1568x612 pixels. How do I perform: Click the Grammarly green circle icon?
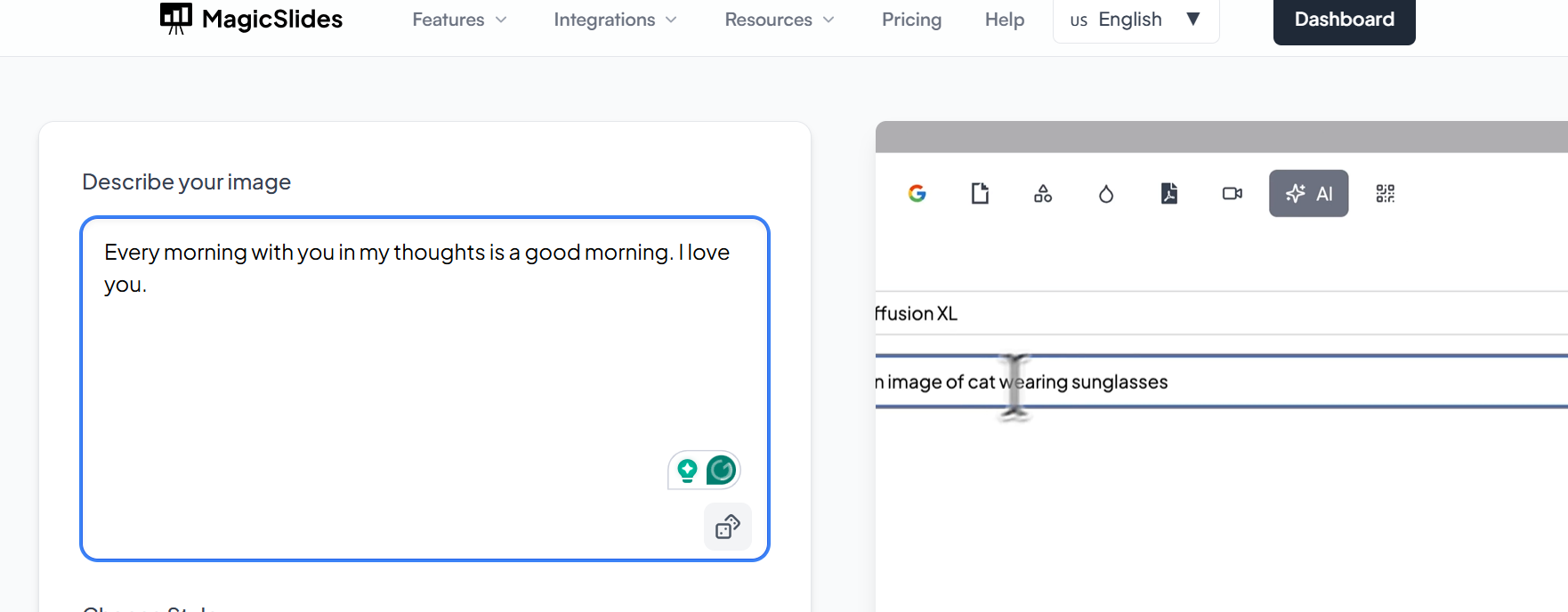tap(722, 470)
